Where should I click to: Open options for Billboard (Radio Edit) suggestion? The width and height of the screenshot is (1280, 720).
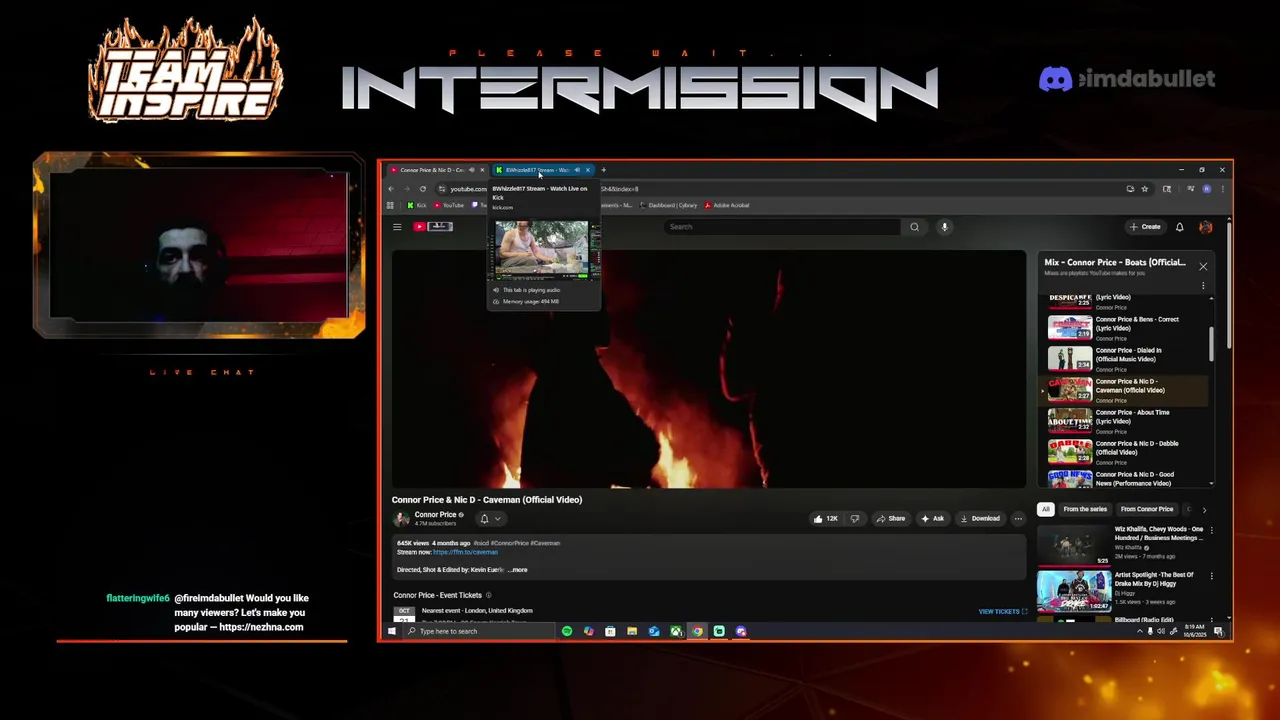click(1211, 620)
